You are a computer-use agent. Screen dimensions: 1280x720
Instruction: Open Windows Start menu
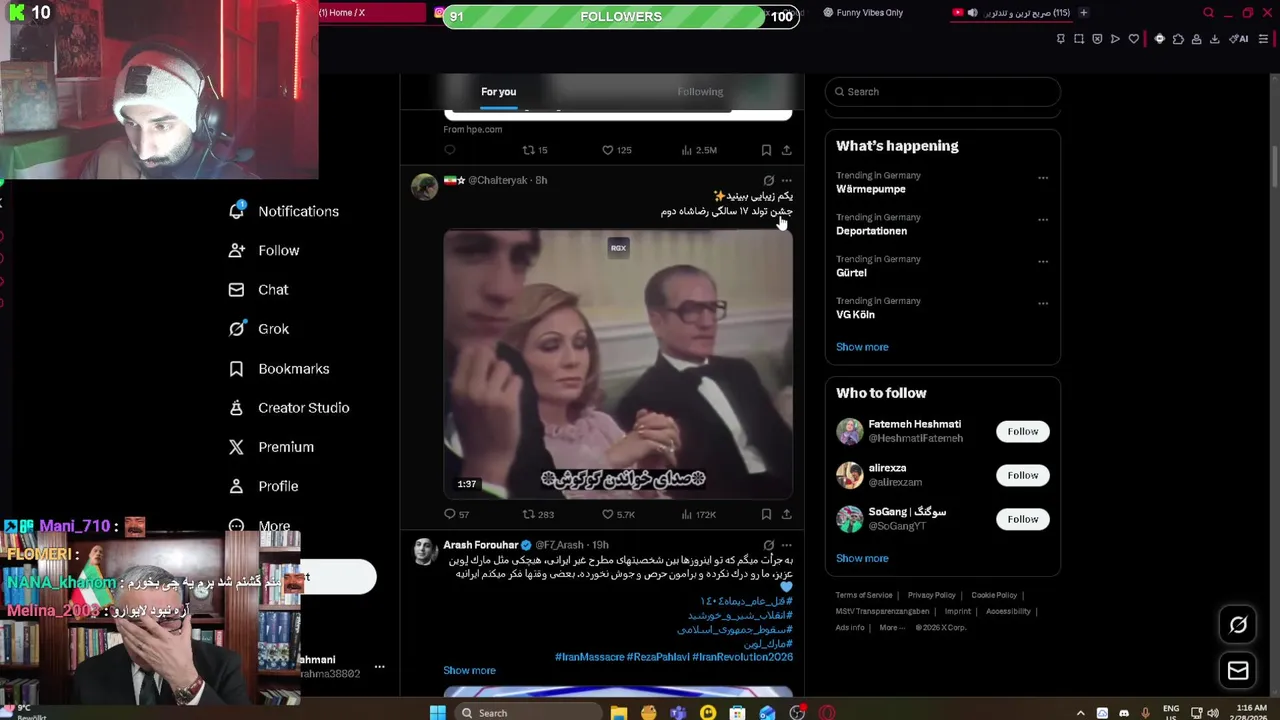click(437, 713)
